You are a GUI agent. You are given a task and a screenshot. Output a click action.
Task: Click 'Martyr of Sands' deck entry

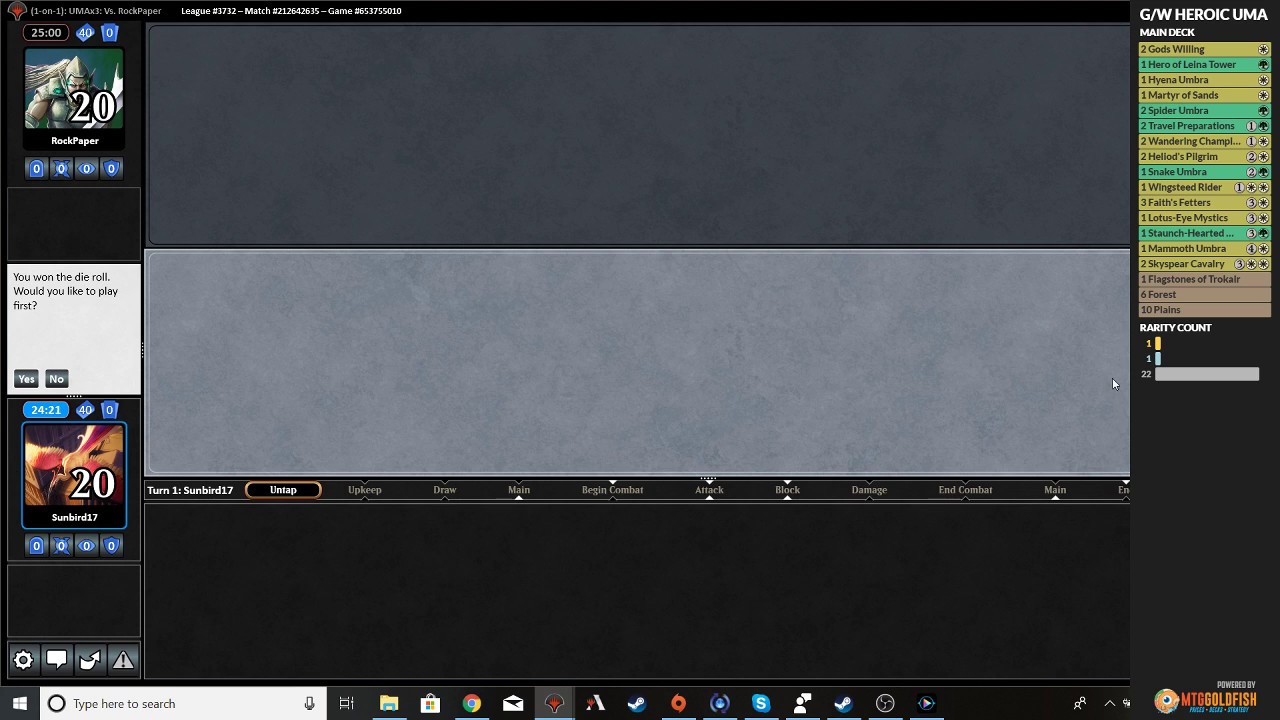tap(1205, 95)
